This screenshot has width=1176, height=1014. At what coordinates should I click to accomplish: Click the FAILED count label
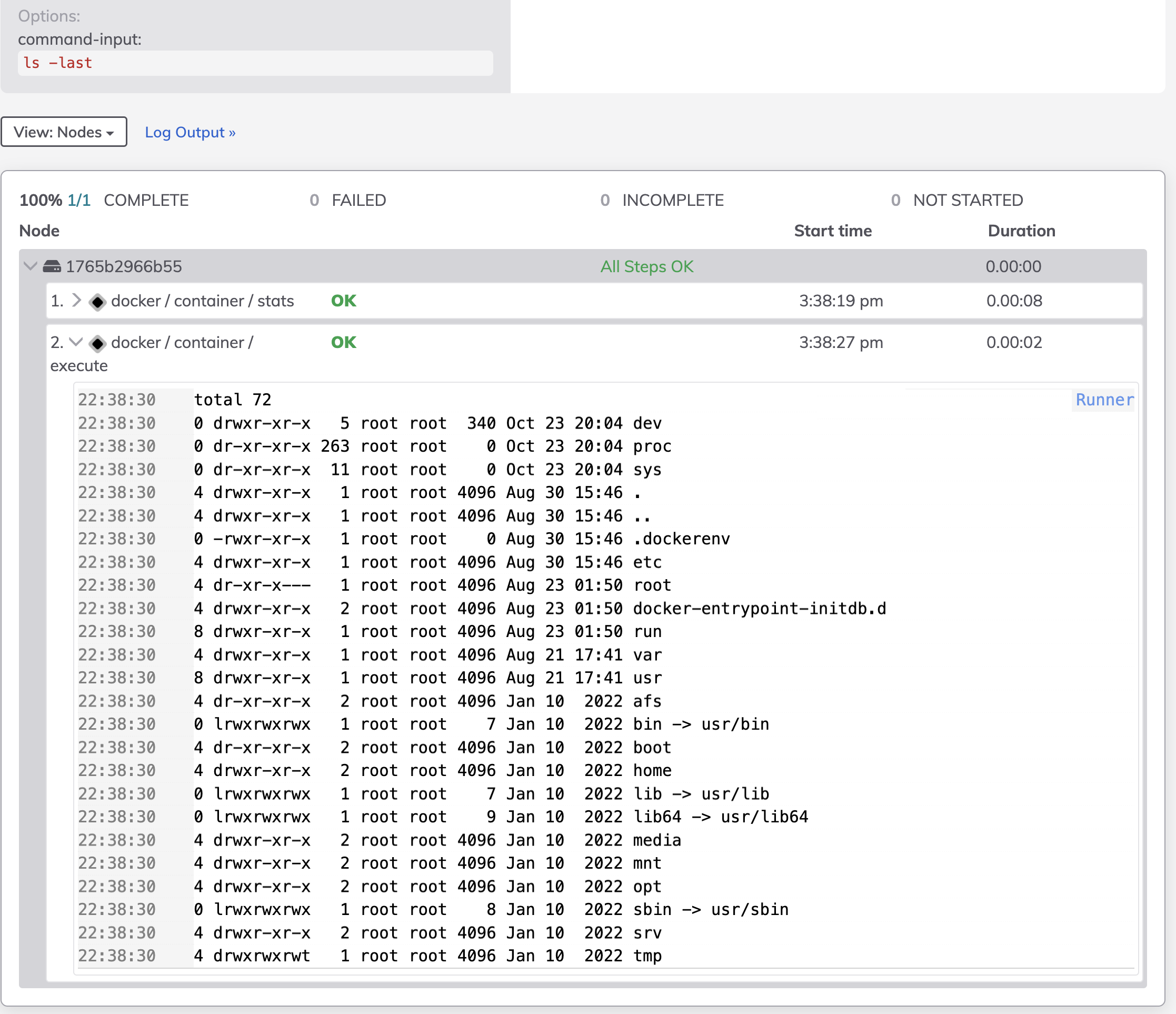coord(358,201)
